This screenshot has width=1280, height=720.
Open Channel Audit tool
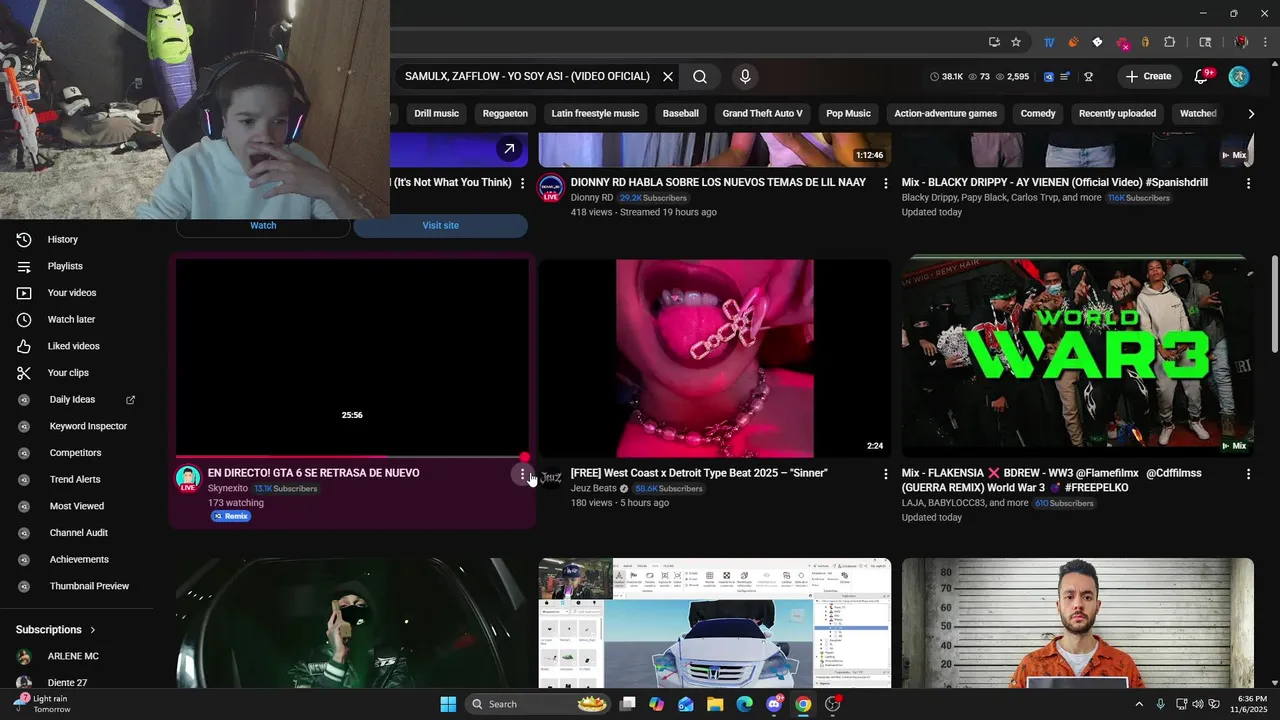click(x=78, y=533)
